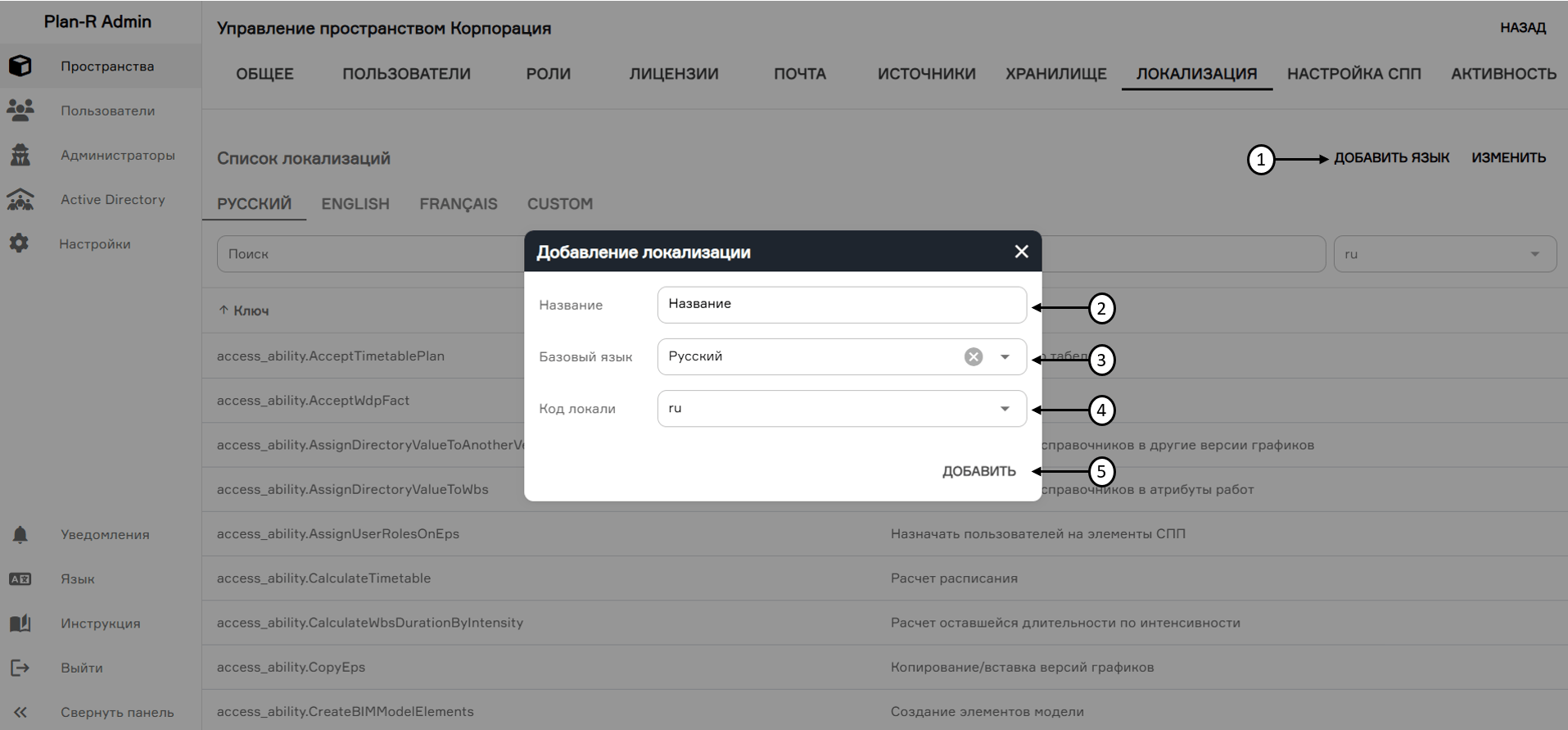Click the notifications bell icon
The height and width of the screenshot is (730, 1568).
[20, 534]
